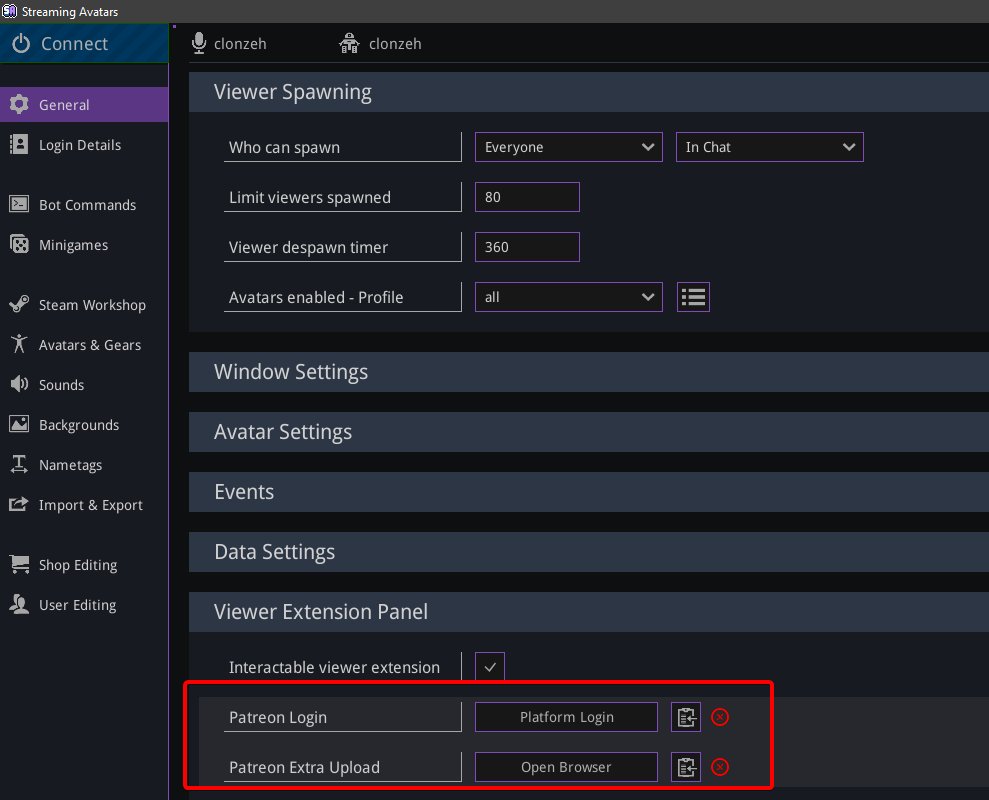The image size is (989, 800).
Task: Open User Editing page
Action: point(84,604)
